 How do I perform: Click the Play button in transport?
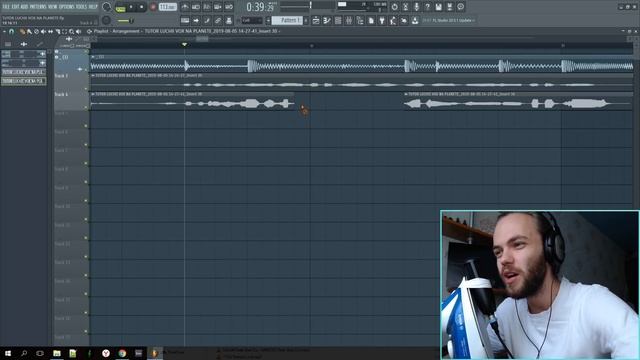(131, 7)
